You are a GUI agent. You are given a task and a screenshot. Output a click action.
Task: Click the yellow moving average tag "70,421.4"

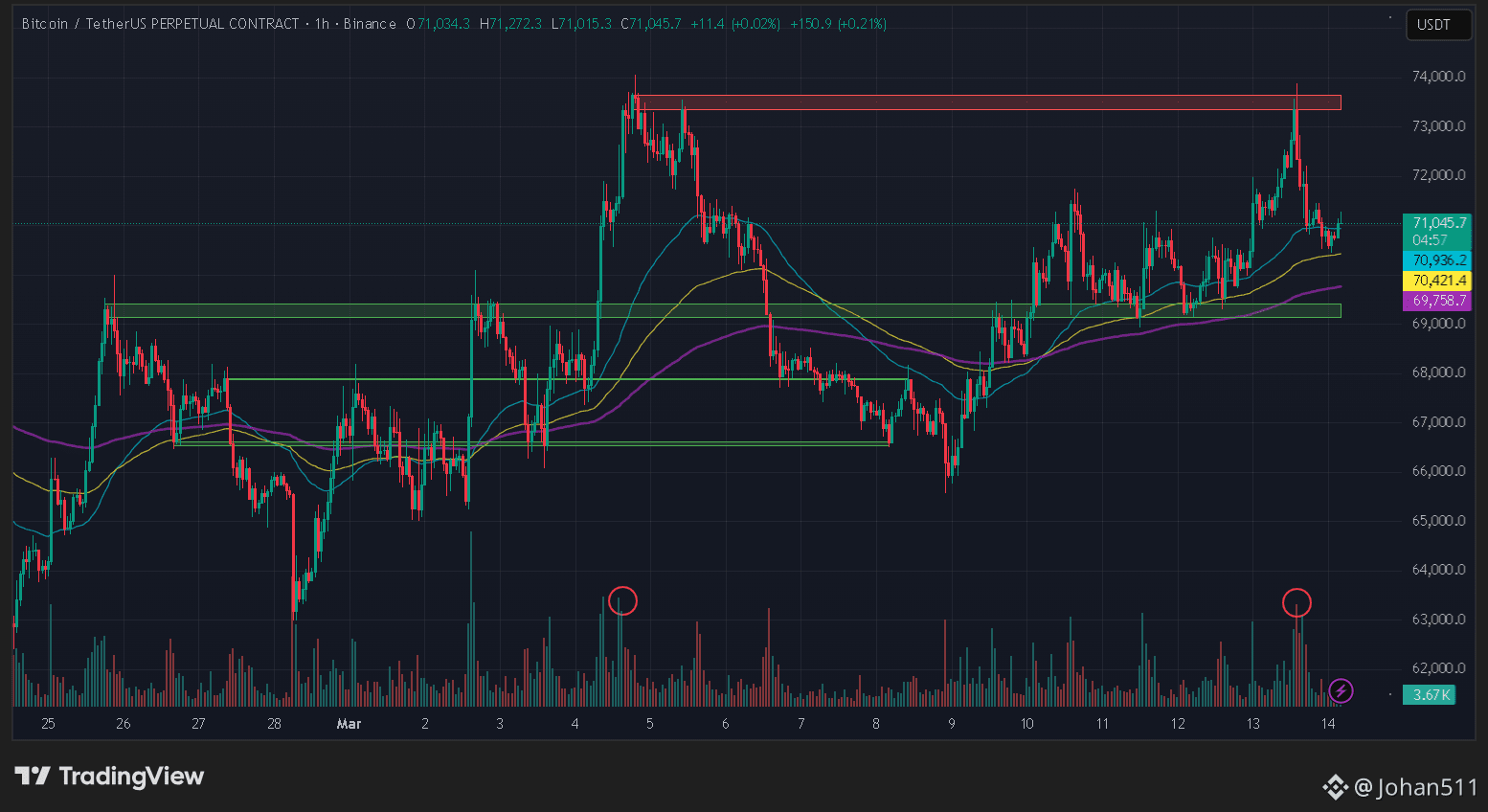tap(1437, 281)
